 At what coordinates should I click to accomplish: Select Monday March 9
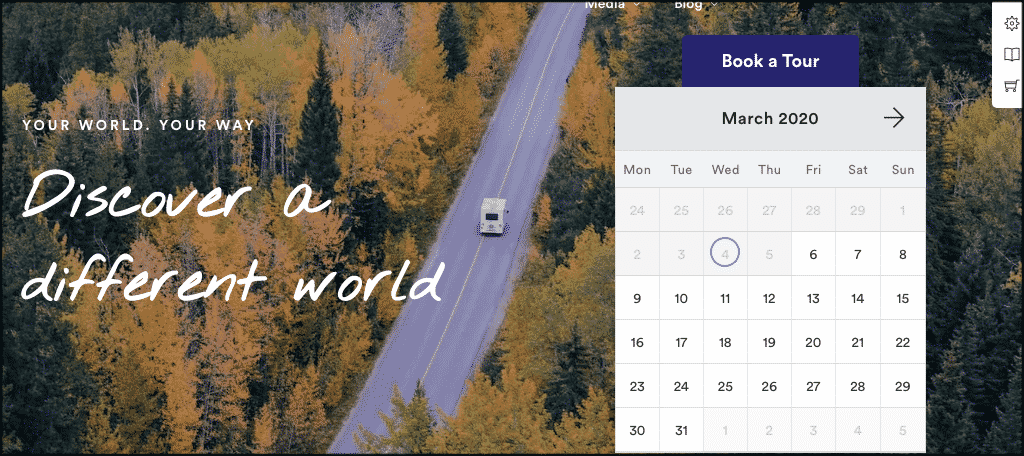tap(637, 299)
